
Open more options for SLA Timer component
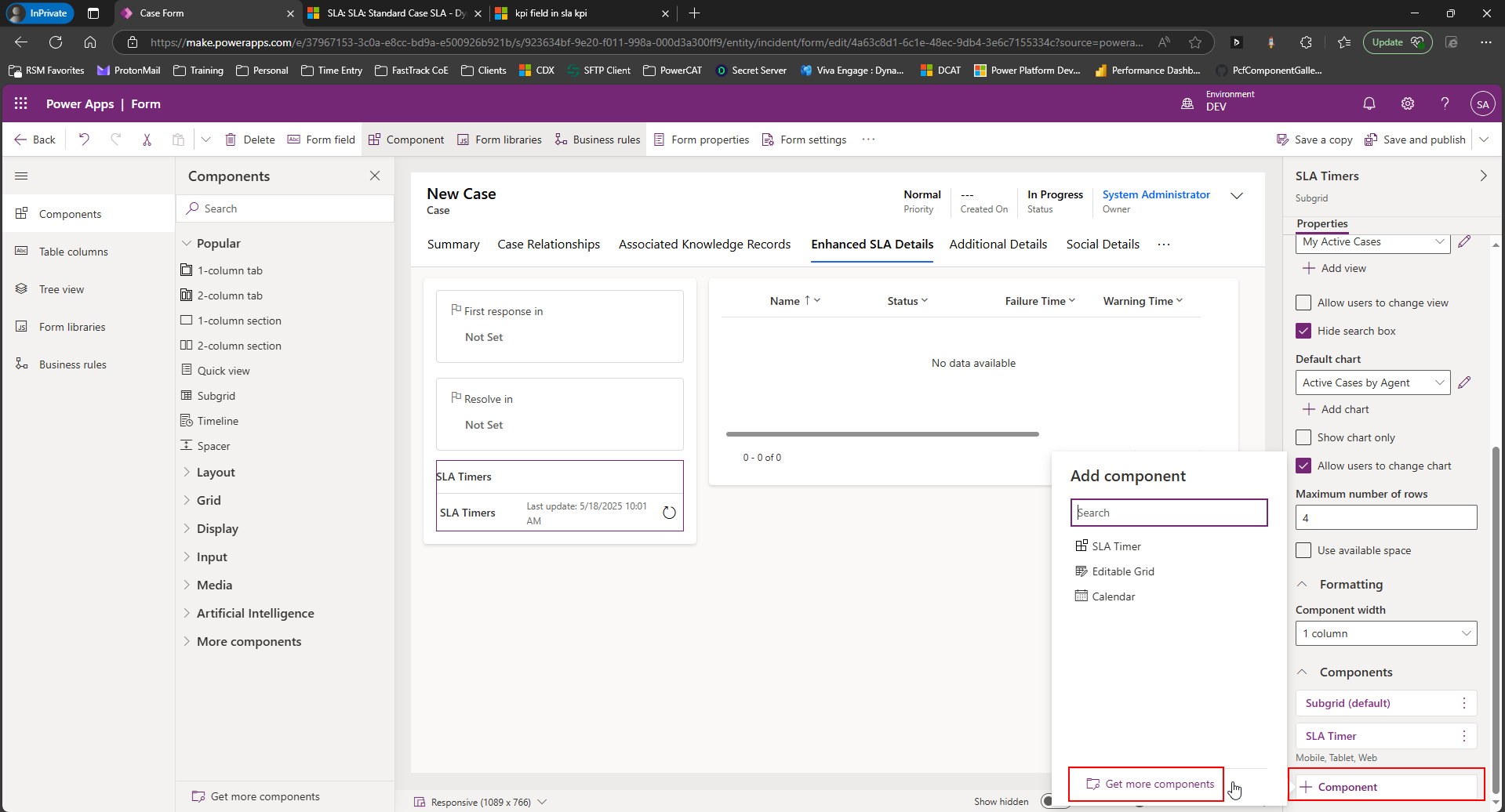[x=1463, y=736]
